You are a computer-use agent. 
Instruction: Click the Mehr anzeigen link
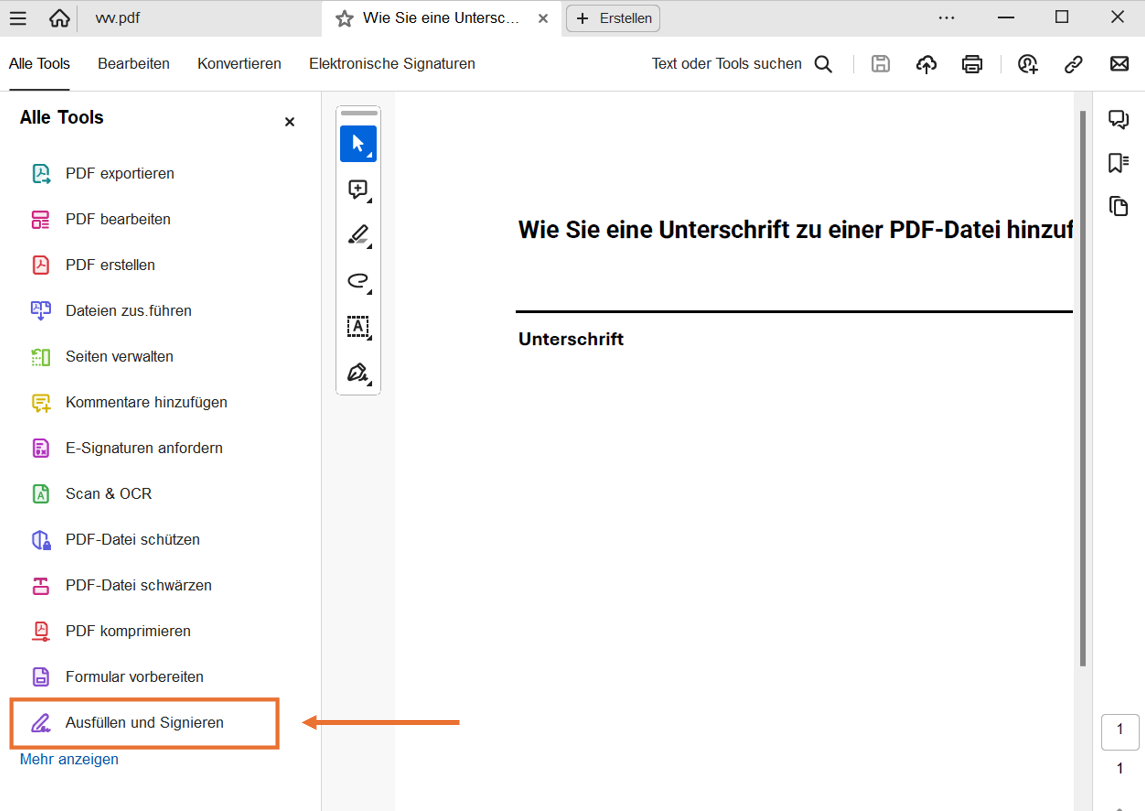[68, 759]
